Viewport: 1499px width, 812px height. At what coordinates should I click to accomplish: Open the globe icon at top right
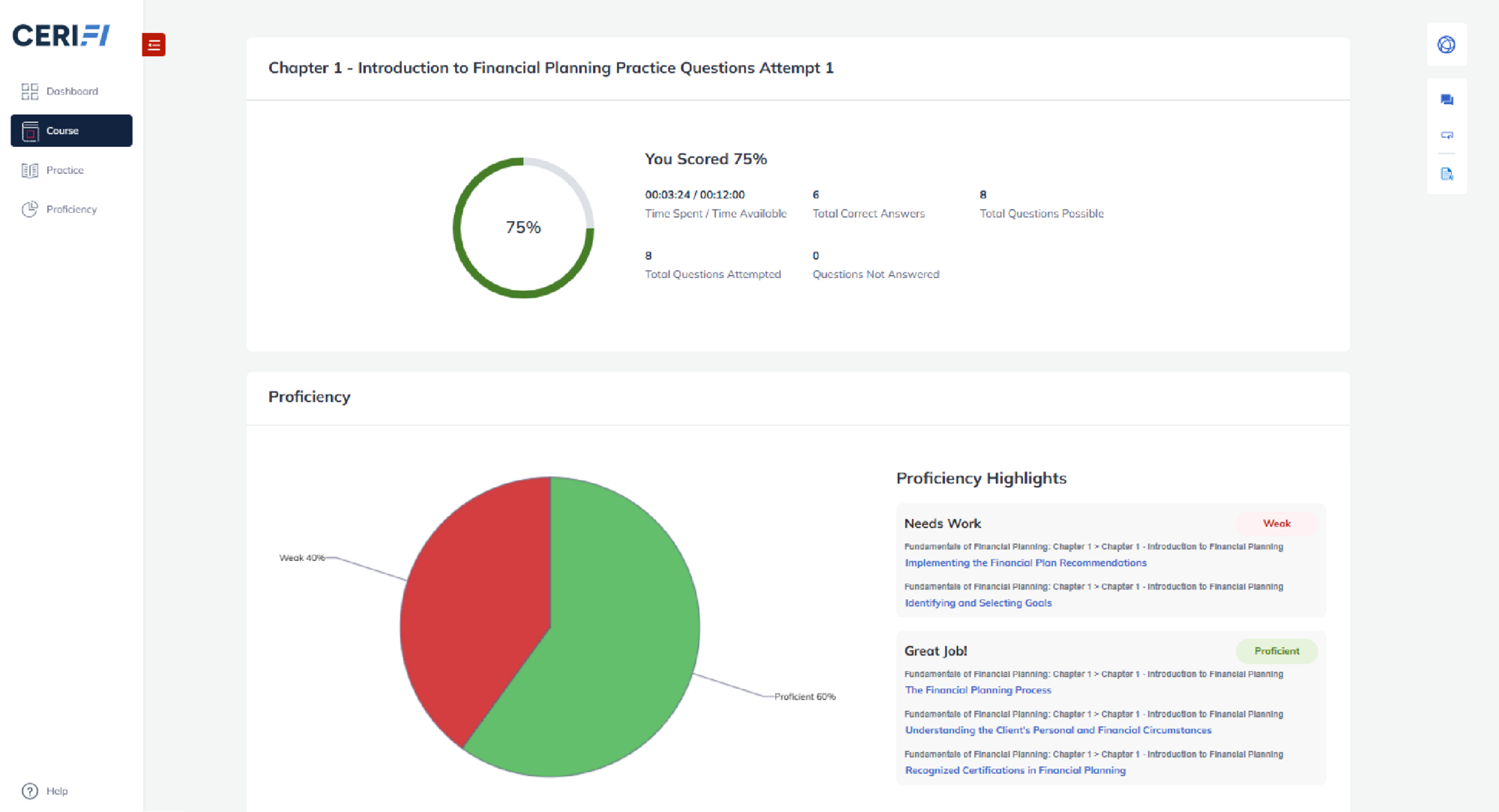1447,45
